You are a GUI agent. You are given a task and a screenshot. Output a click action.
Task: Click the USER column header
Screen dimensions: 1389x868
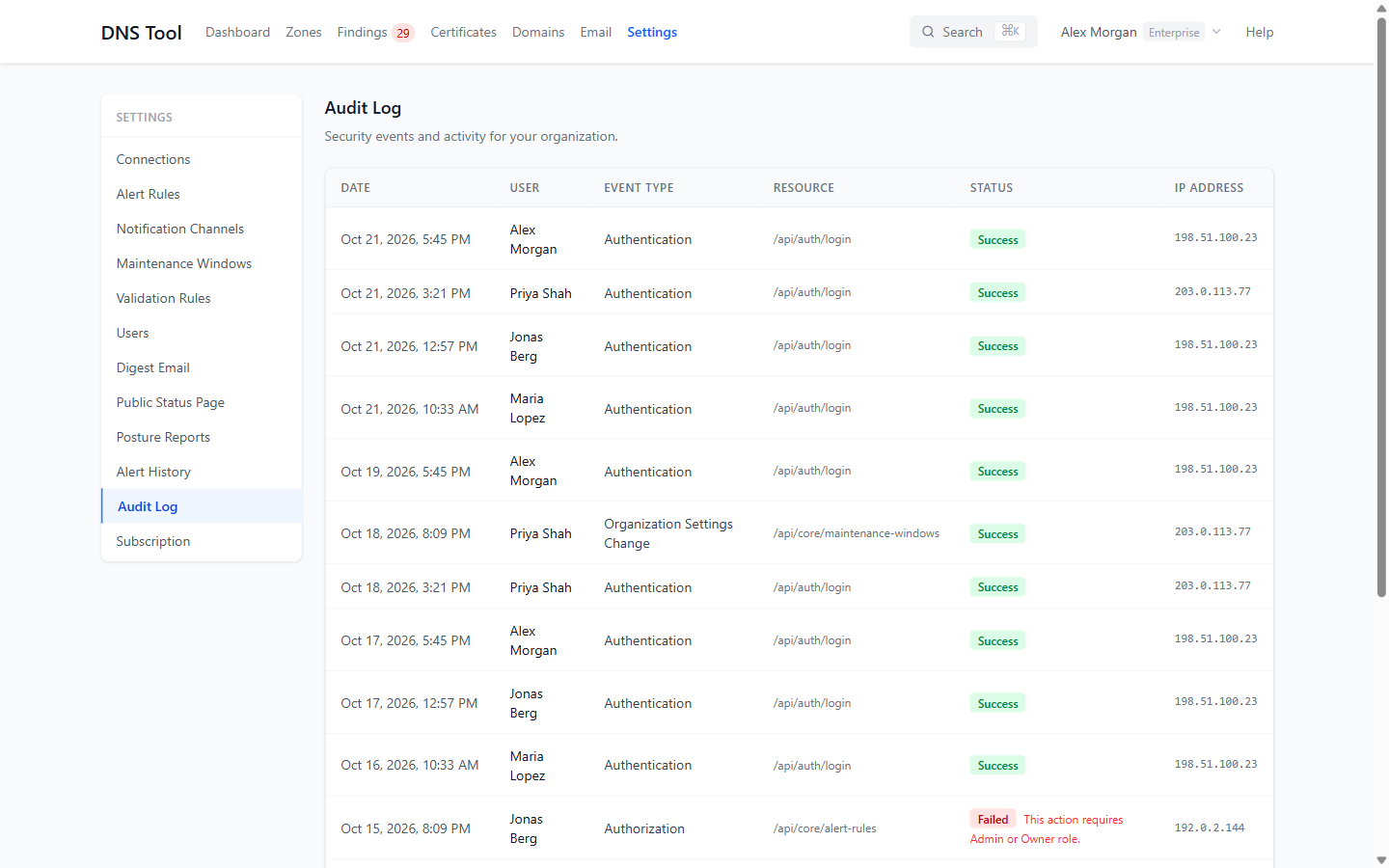(525, 188)
